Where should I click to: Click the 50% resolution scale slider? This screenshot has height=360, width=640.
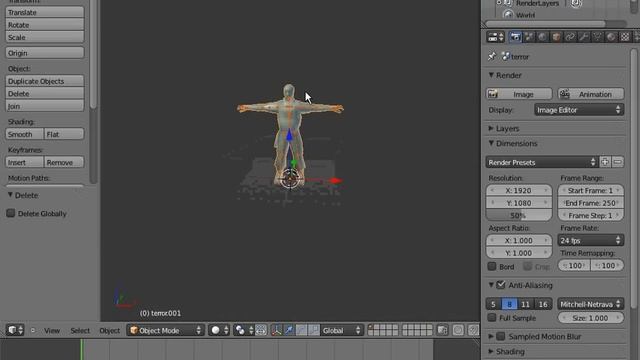519,215
